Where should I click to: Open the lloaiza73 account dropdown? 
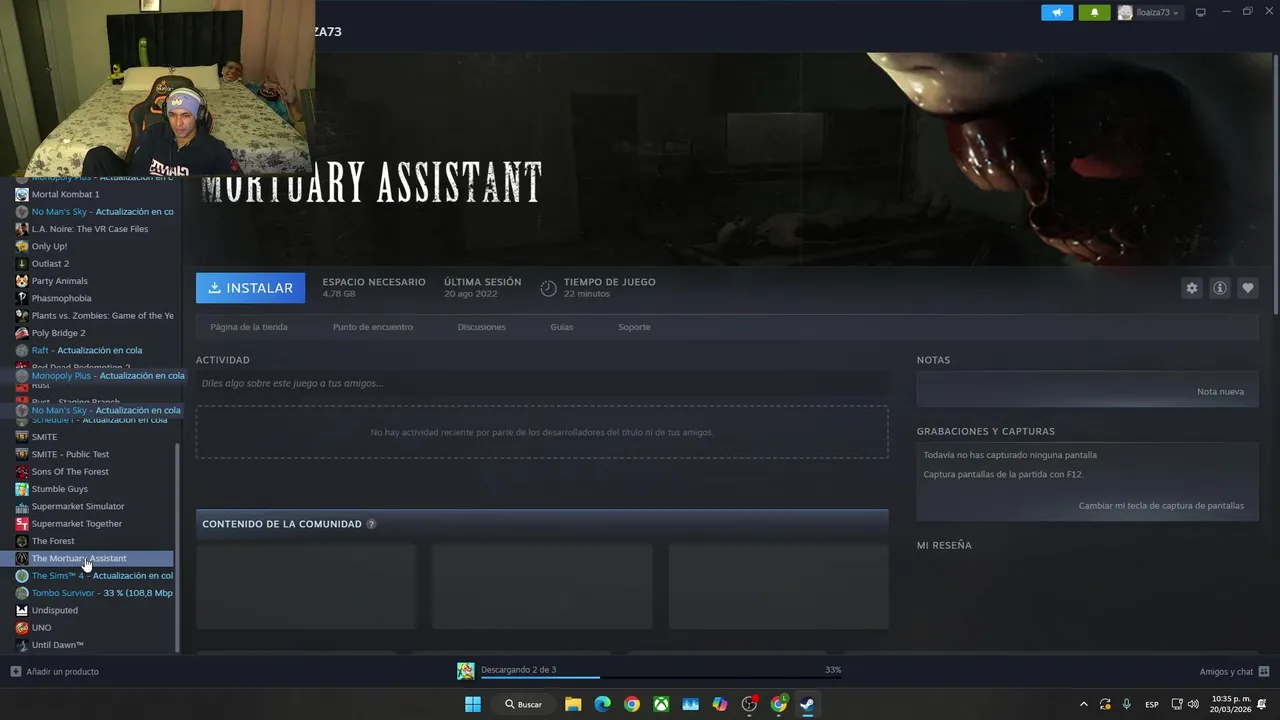pyautogui.click(x=1148, y=12)
